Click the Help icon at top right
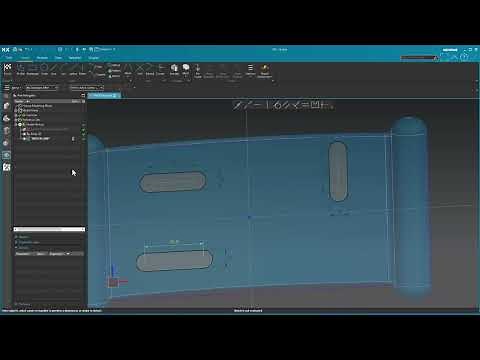This screenshot has height=360, width=480. pyautogui.click(x=464, y=57)
